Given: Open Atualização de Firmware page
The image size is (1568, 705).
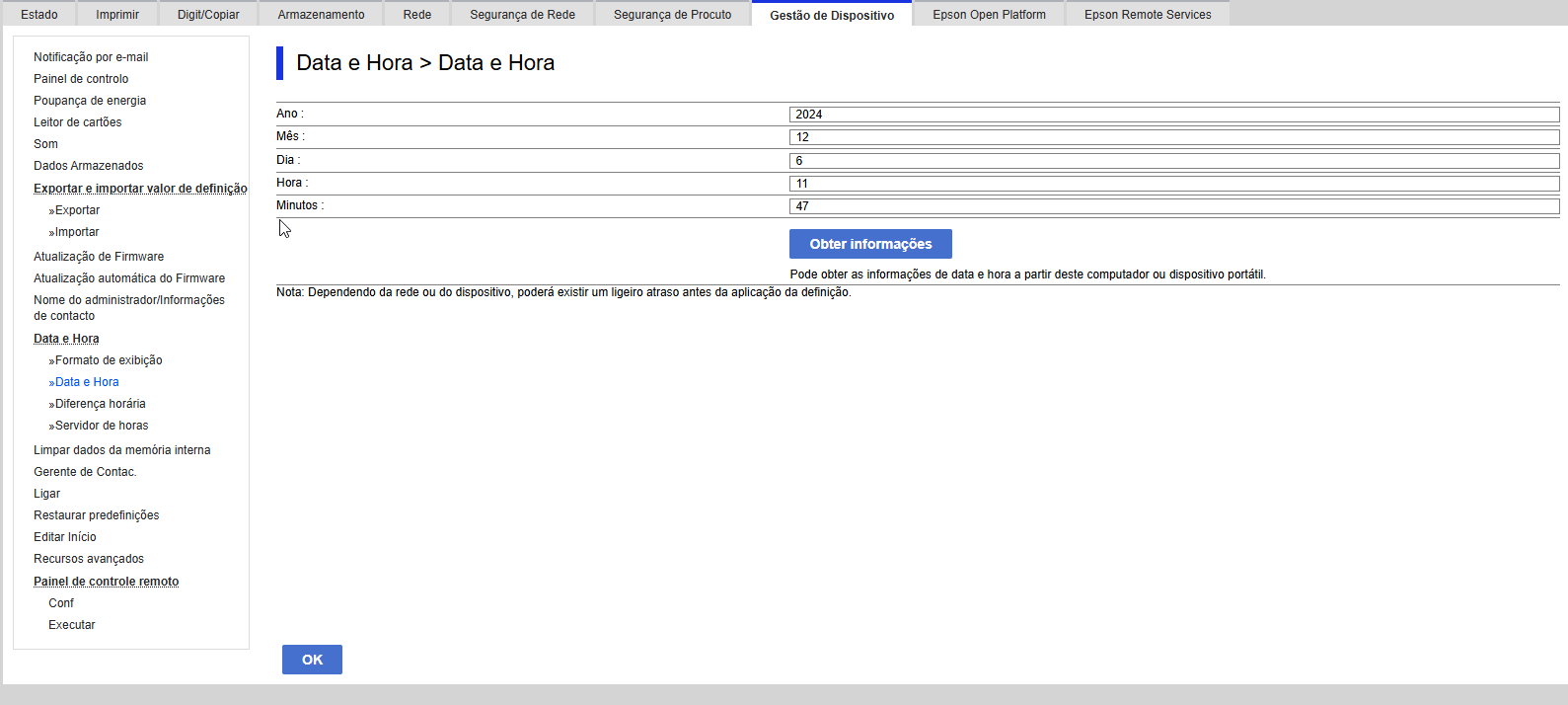Looking at the screenshot, I should [x=99, y=257].
